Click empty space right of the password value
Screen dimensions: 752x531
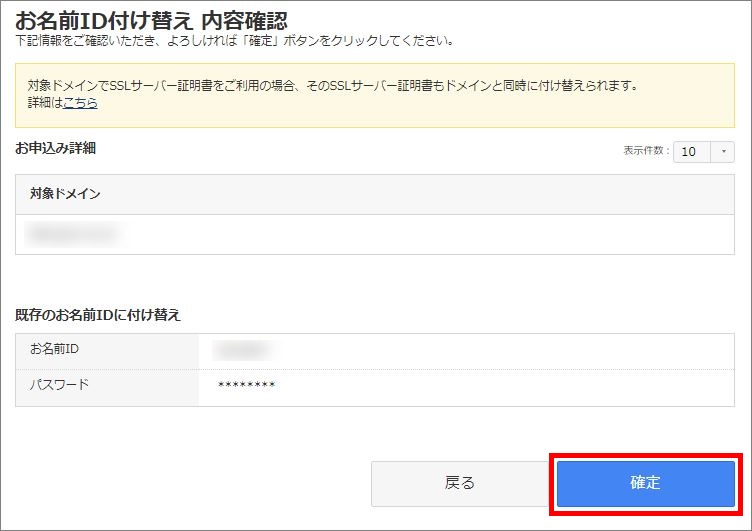click(x=500, y=386)
